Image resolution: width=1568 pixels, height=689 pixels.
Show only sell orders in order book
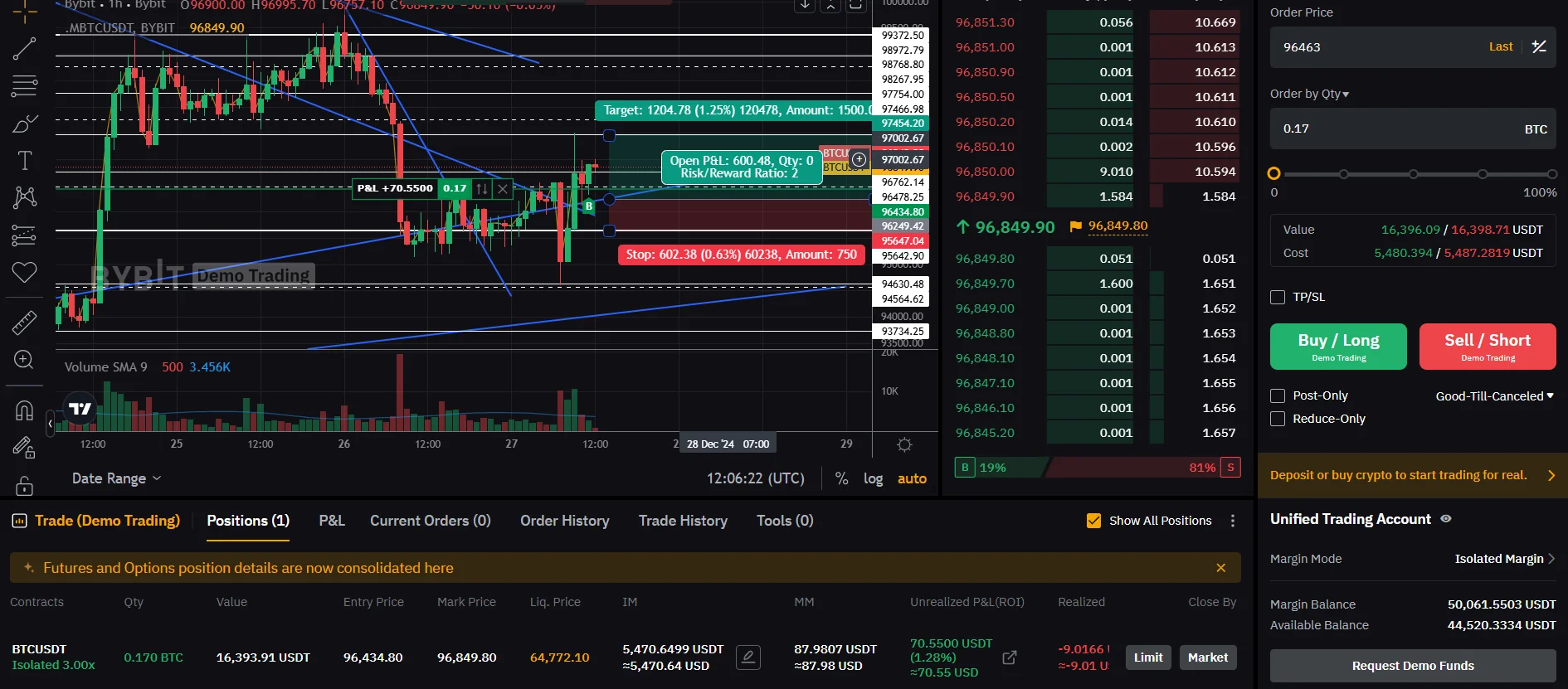1230,468
